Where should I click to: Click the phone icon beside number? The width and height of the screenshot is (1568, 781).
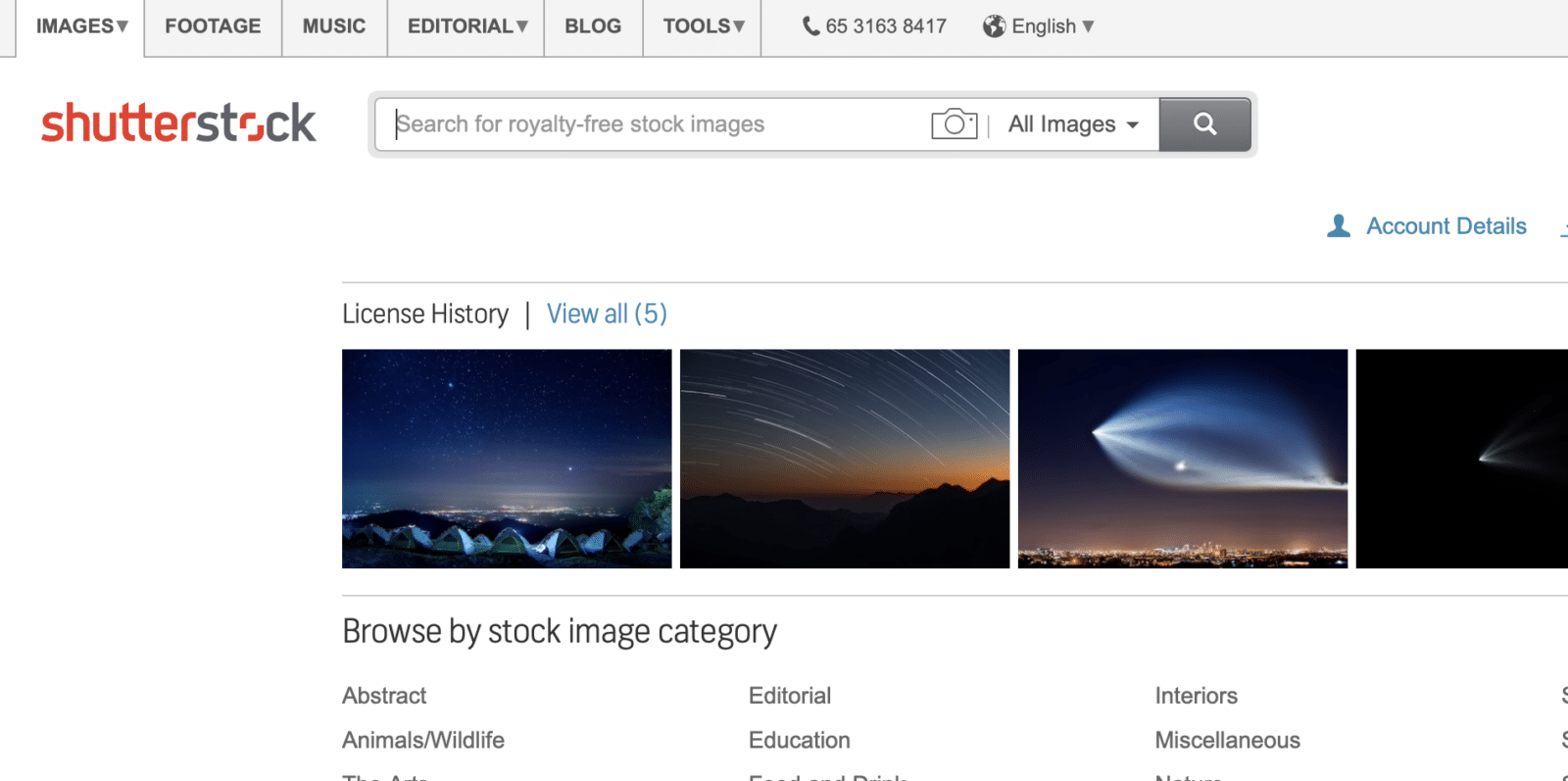[810, 26]
